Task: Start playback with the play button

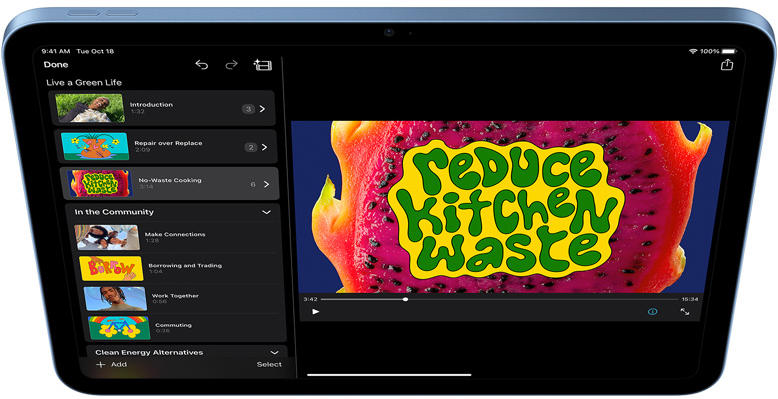Action: 316,312
